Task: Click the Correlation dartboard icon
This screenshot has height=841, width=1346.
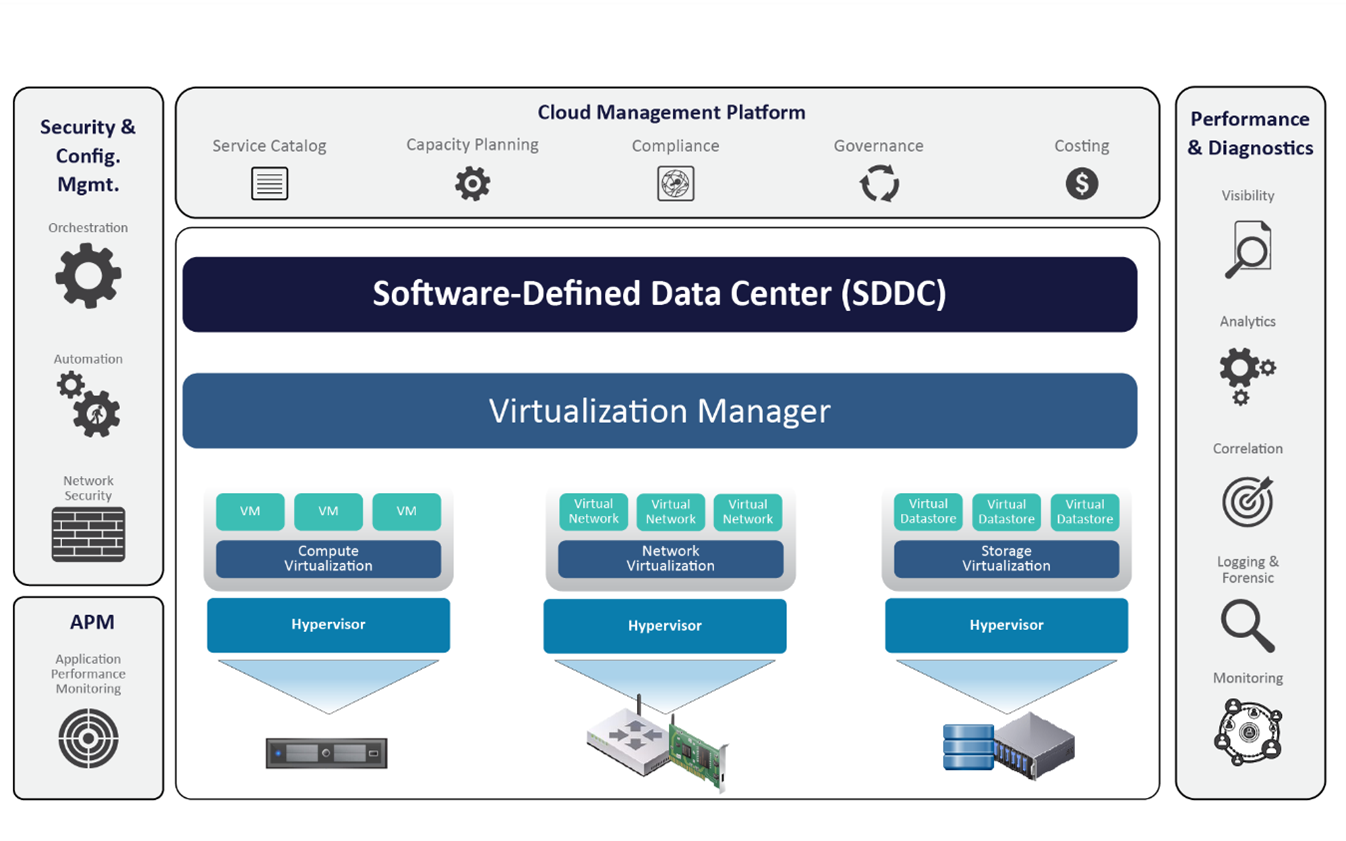Action: [1248, 500]
